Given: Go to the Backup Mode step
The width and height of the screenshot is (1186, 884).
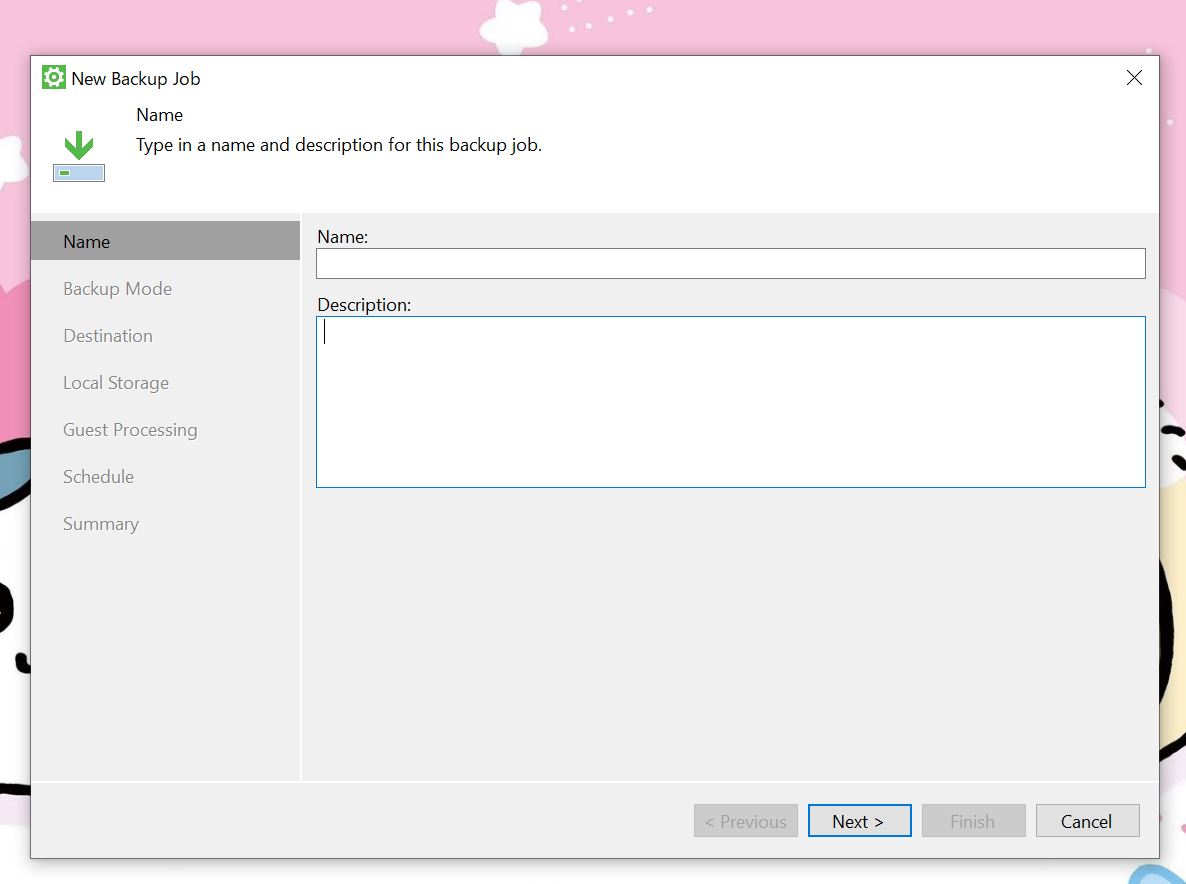Looking at the screenshot, I should 117,289.
